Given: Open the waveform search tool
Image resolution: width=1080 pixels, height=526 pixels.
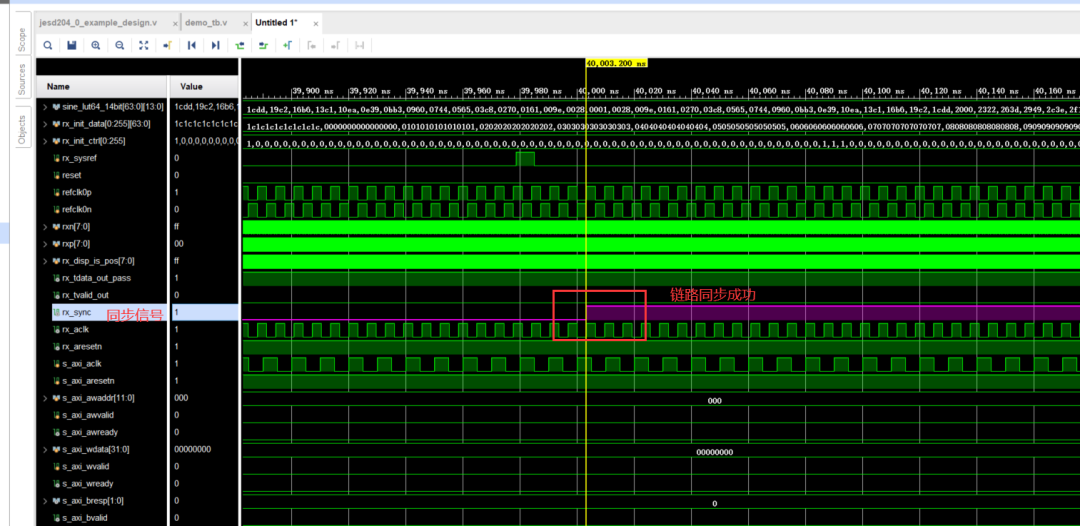Looking at the screenshot, I should click(48, 45).
